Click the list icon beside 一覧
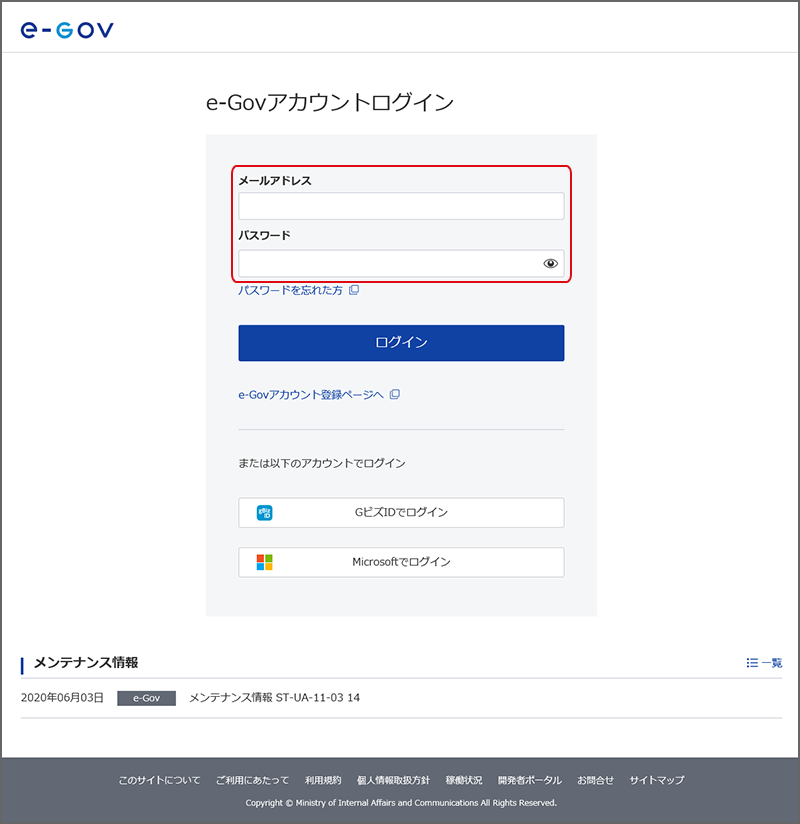This screenshot has height=824, width=800. click(x=752, y=663)
